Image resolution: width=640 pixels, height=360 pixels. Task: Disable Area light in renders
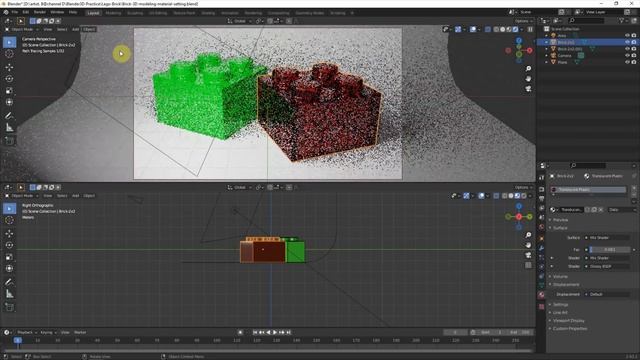coord(634,36)
